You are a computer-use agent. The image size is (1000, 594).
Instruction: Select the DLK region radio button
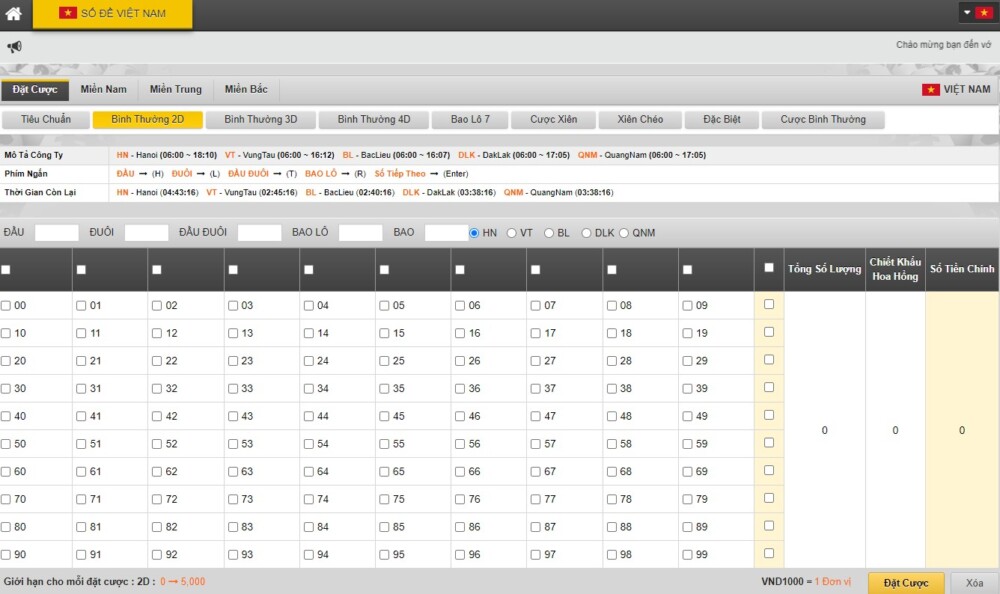point(586,233)
